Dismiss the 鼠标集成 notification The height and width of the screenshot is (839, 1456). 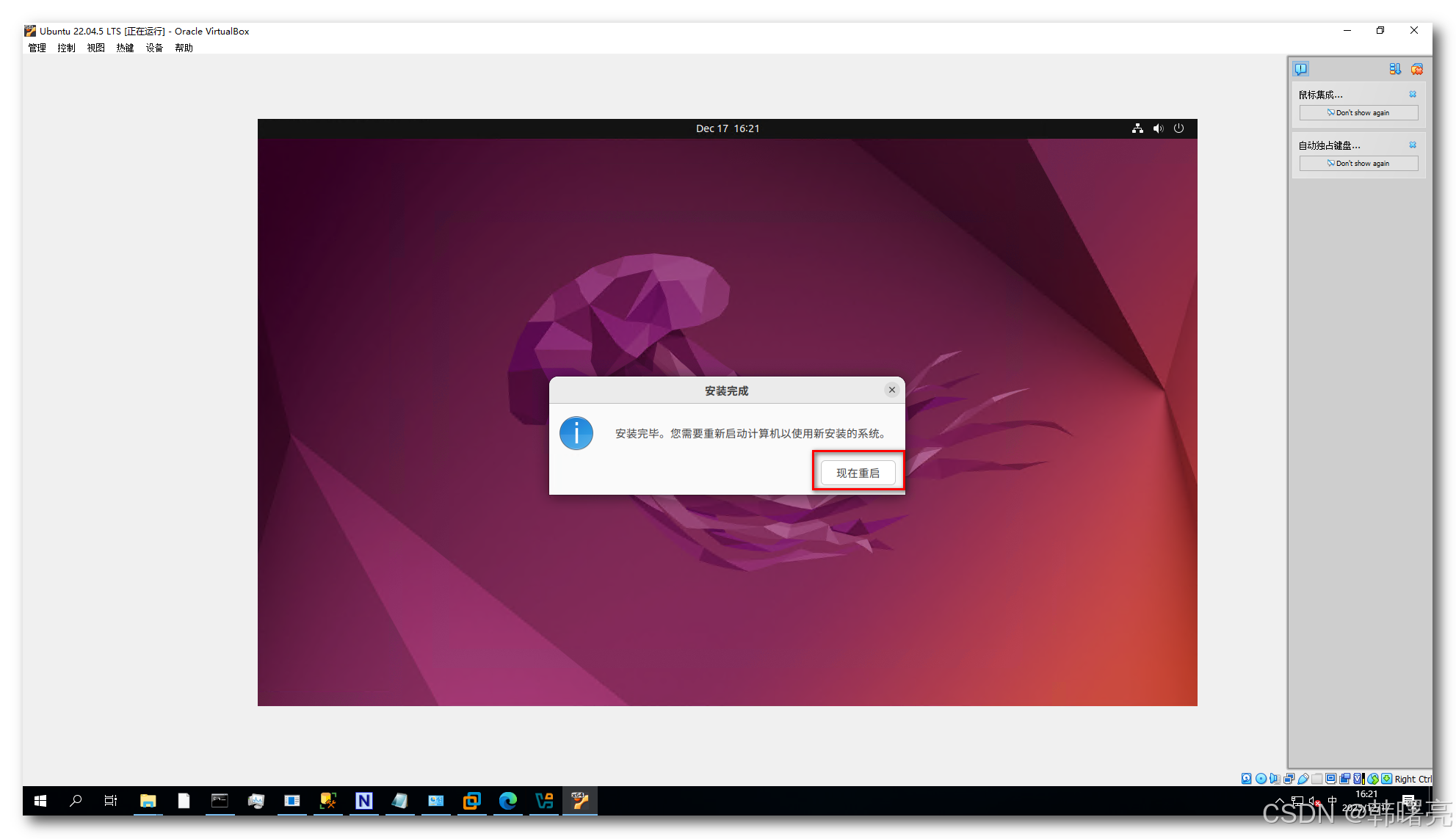coord(1413,94)
